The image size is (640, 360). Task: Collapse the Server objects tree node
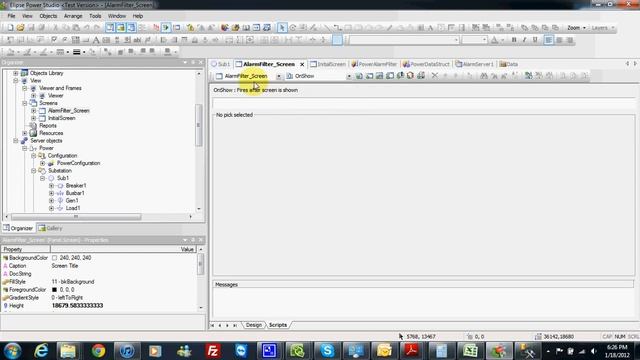(16, 140)
